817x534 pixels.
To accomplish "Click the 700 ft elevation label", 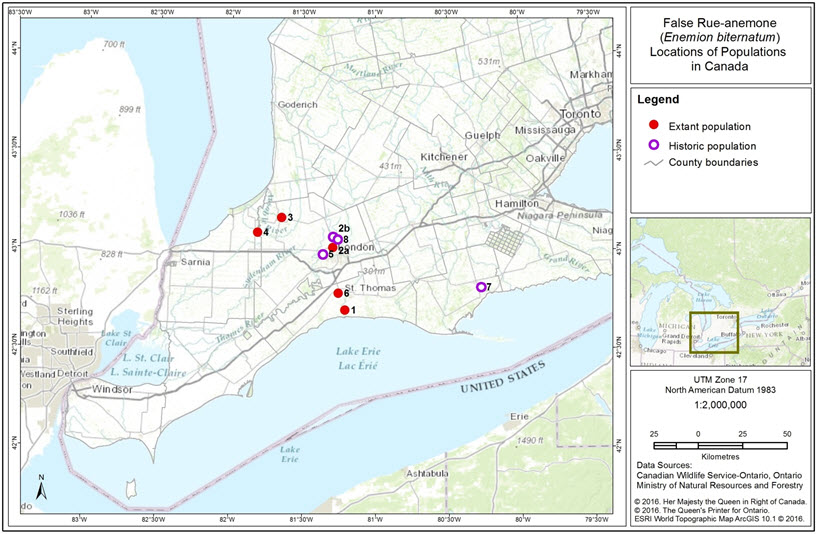I will pos(114,44).
